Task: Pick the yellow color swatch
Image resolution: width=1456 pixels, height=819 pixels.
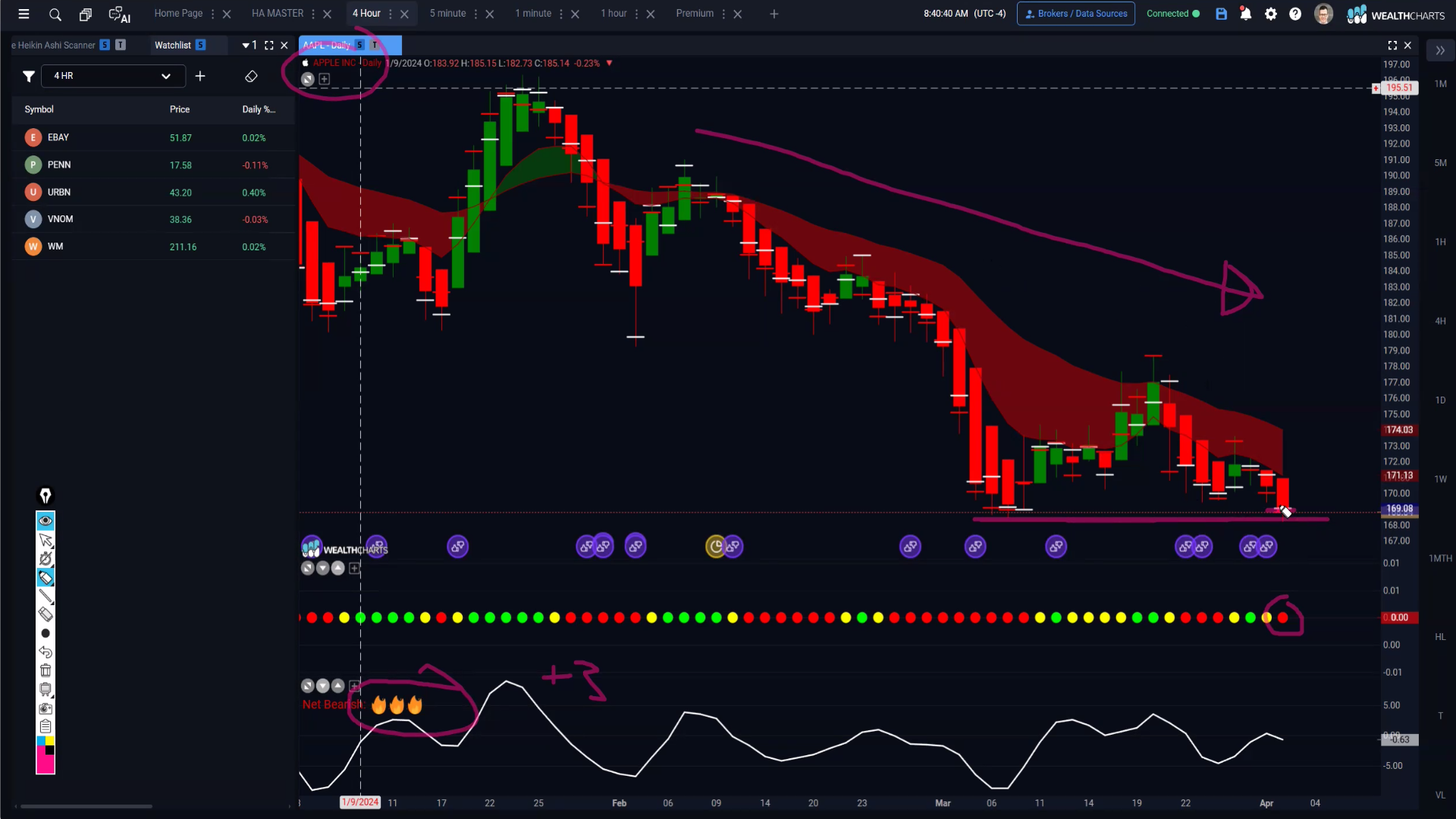Action: click(x=50, y=740)
